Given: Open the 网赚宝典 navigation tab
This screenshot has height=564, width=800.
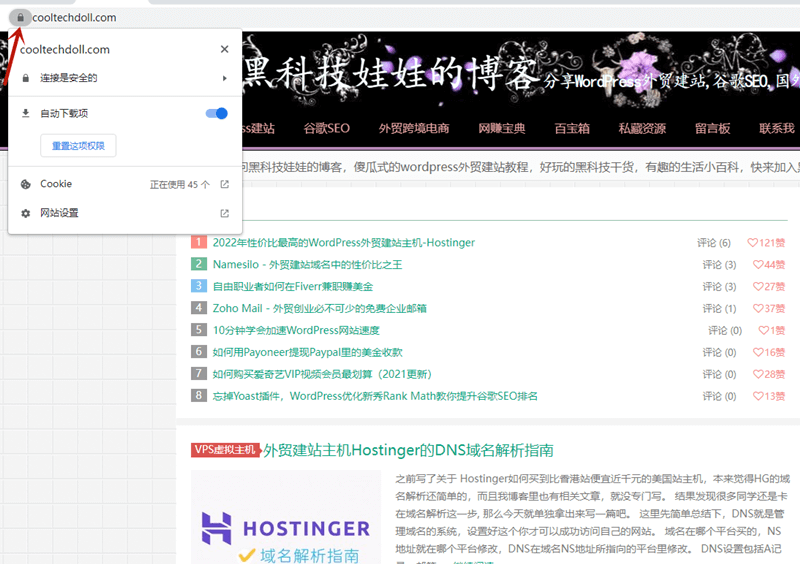Looking at the screenshot, I should point(502,128).
